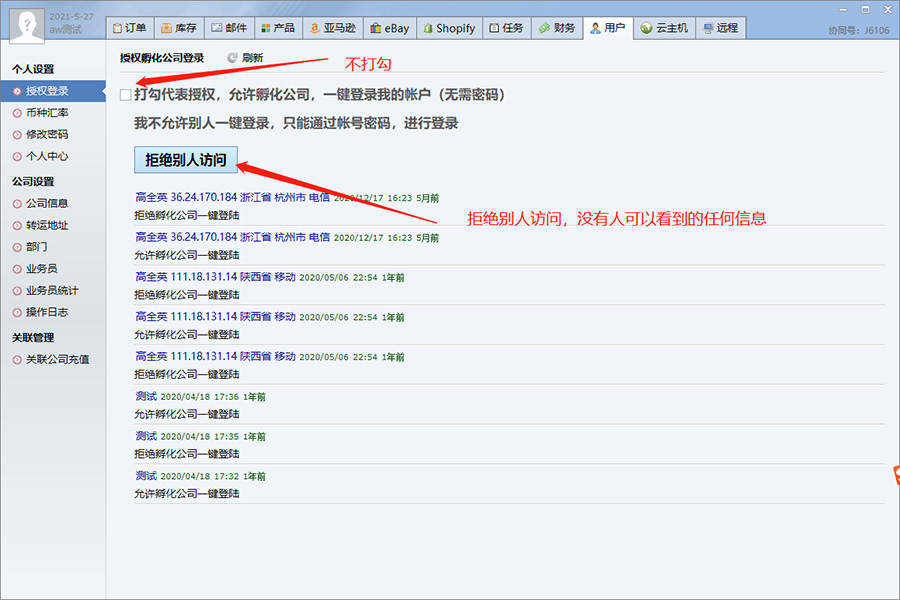Select the 产品 tab

point(278,28)
